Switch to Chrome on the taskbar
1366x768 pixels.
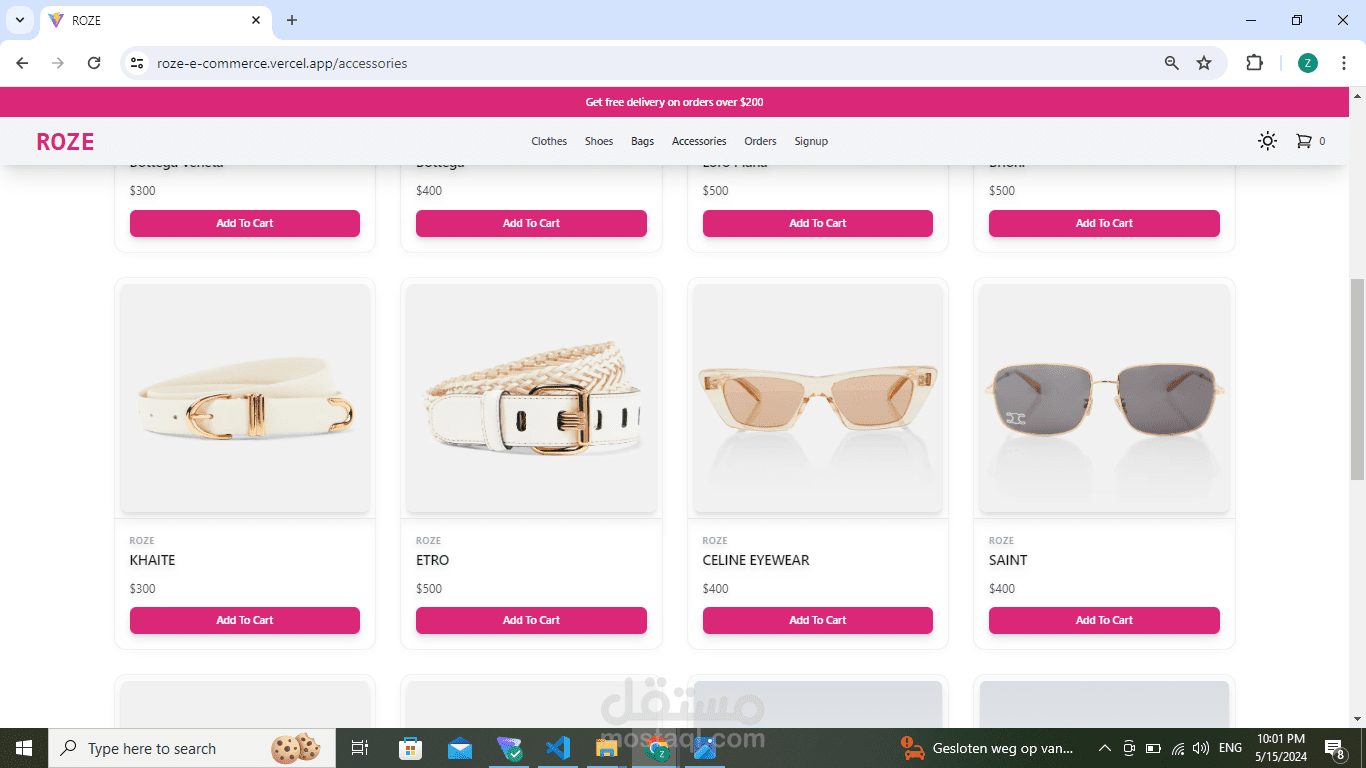point(656,748)
